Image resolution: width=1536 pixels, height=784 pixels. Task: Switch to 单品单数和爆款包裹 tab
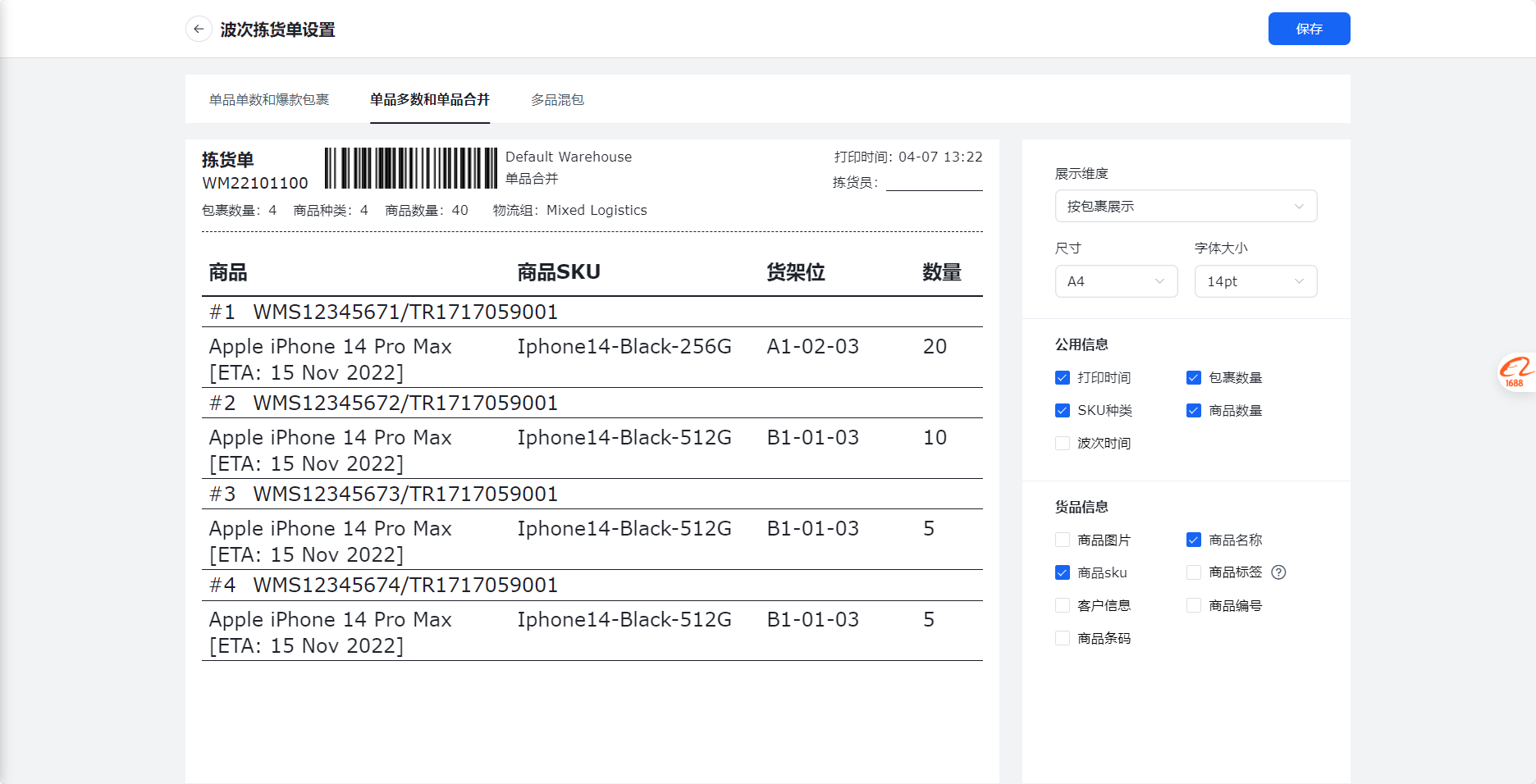coord(269,99)
